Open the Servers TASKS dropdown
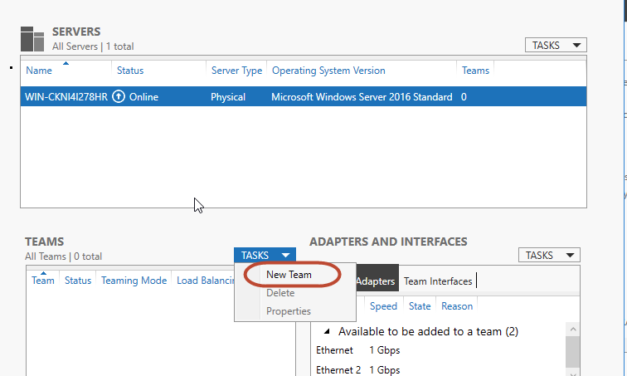627x376 pixels. (556, 45)
